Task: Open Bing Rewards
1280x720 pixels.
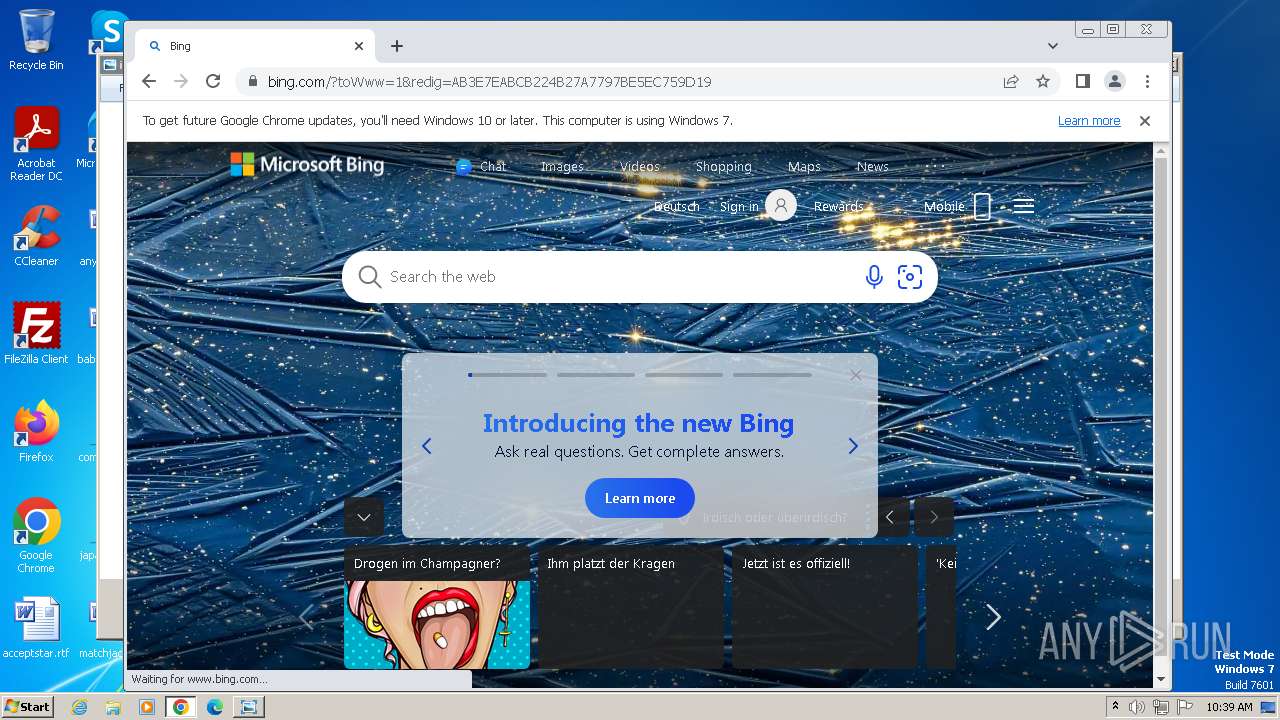Action: coord(838,207)
